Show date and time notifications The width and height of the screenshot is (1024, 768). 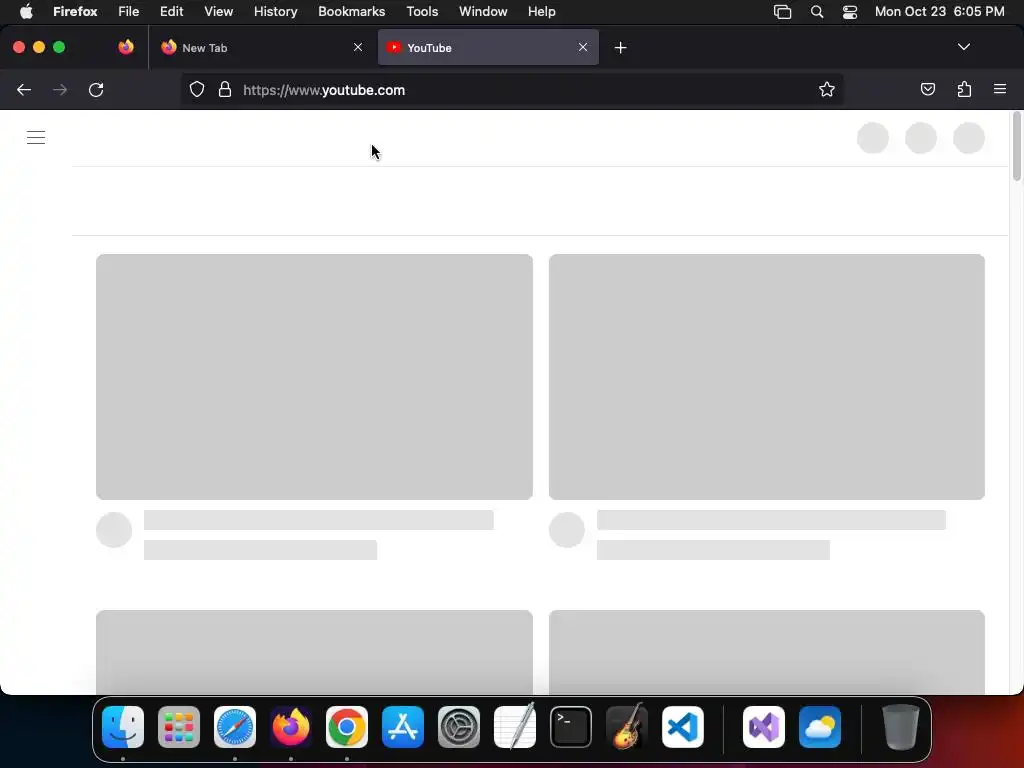pos(939,12)
